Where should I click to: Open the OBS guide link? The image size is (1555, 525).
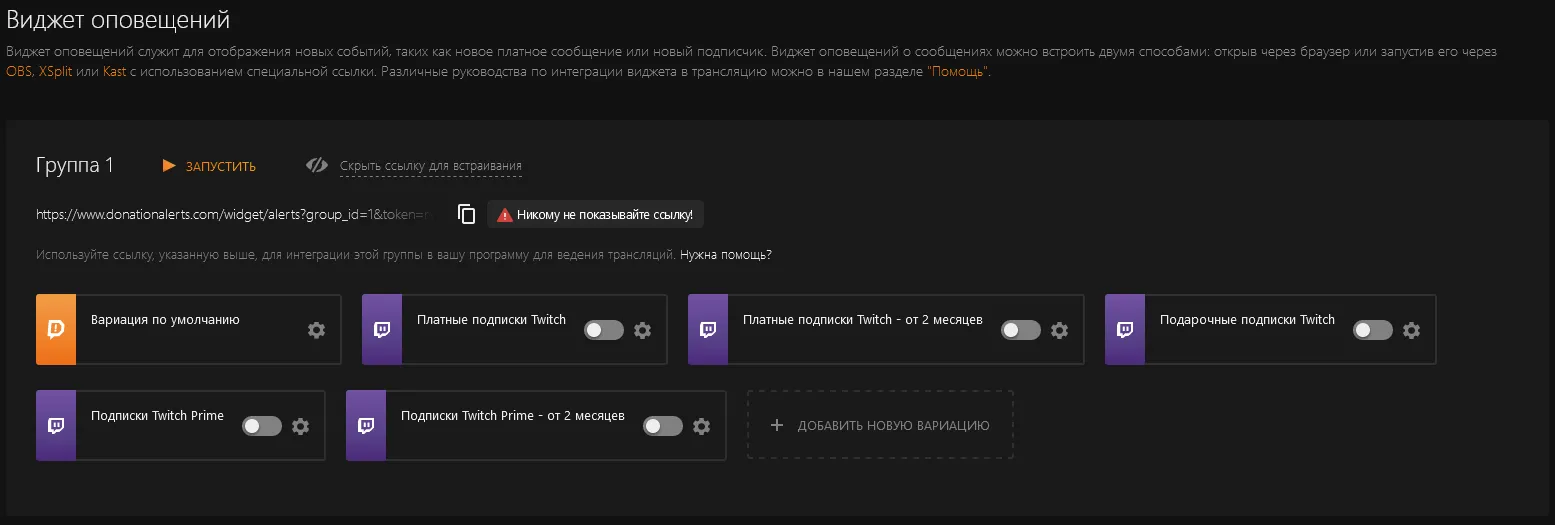(x=19, y=72)
